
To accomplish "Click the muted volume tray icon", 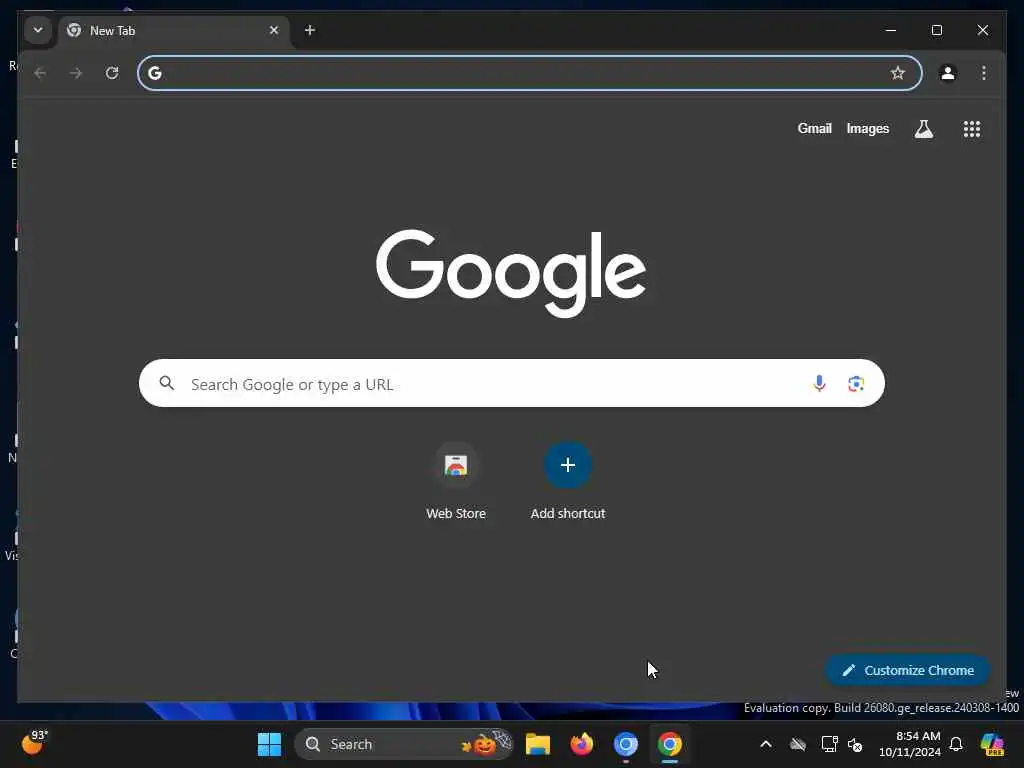I will pyautogui.click(x=855, y=744).
